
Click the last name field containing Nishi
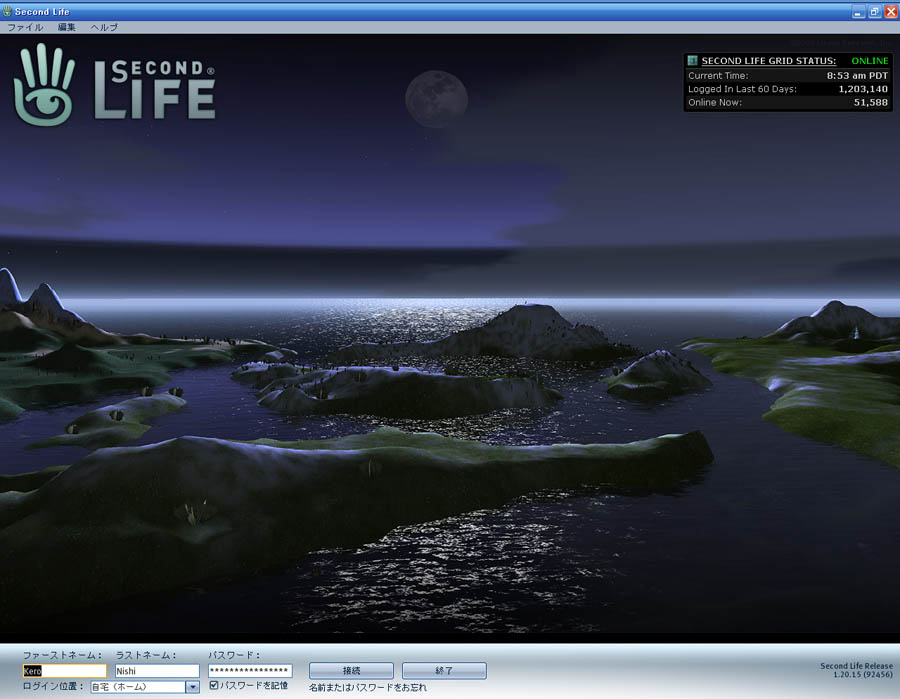(x=157, y=670)
